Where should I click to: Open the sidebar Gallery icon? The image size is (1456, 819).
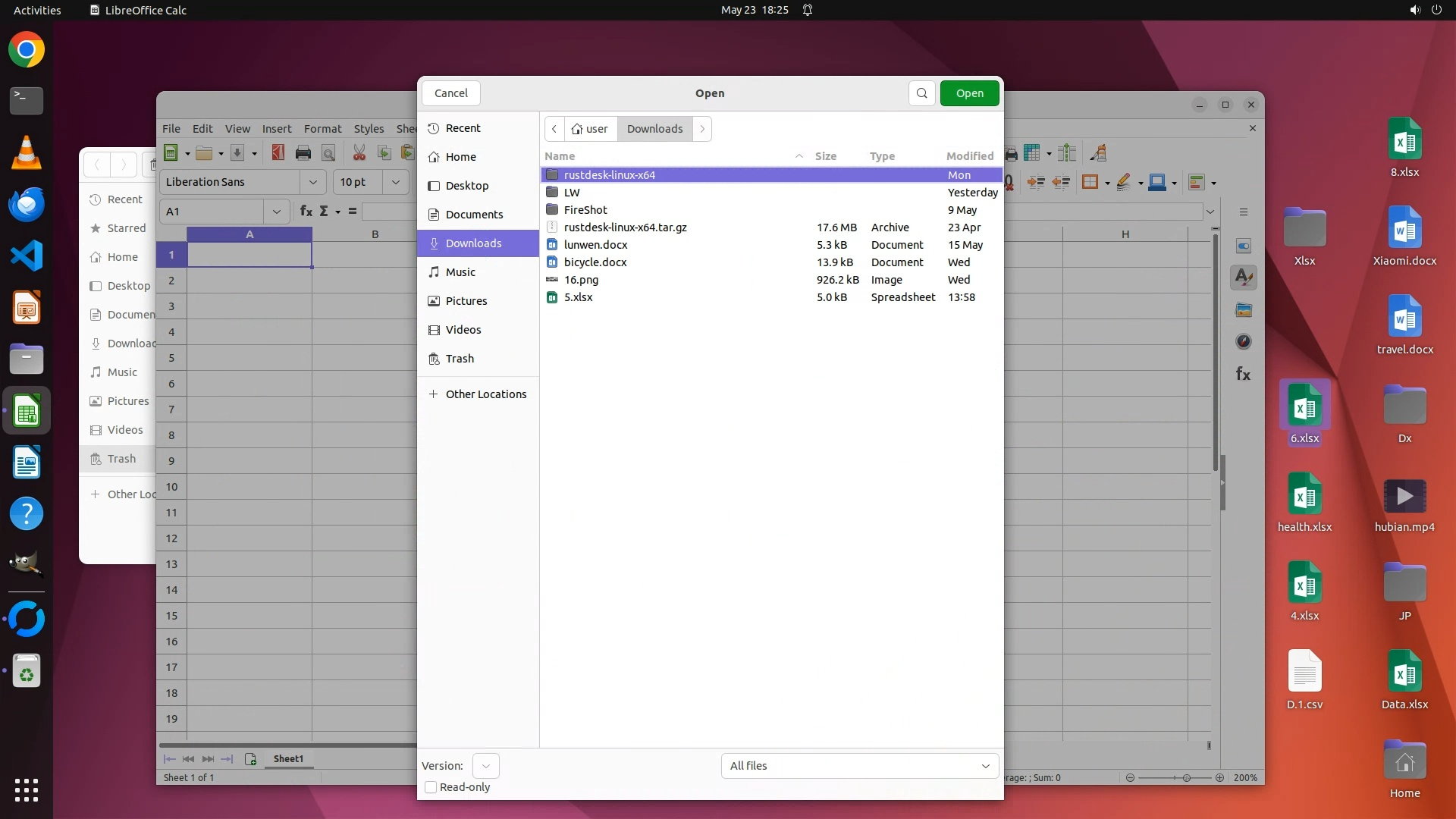[x=1244, y=310]
